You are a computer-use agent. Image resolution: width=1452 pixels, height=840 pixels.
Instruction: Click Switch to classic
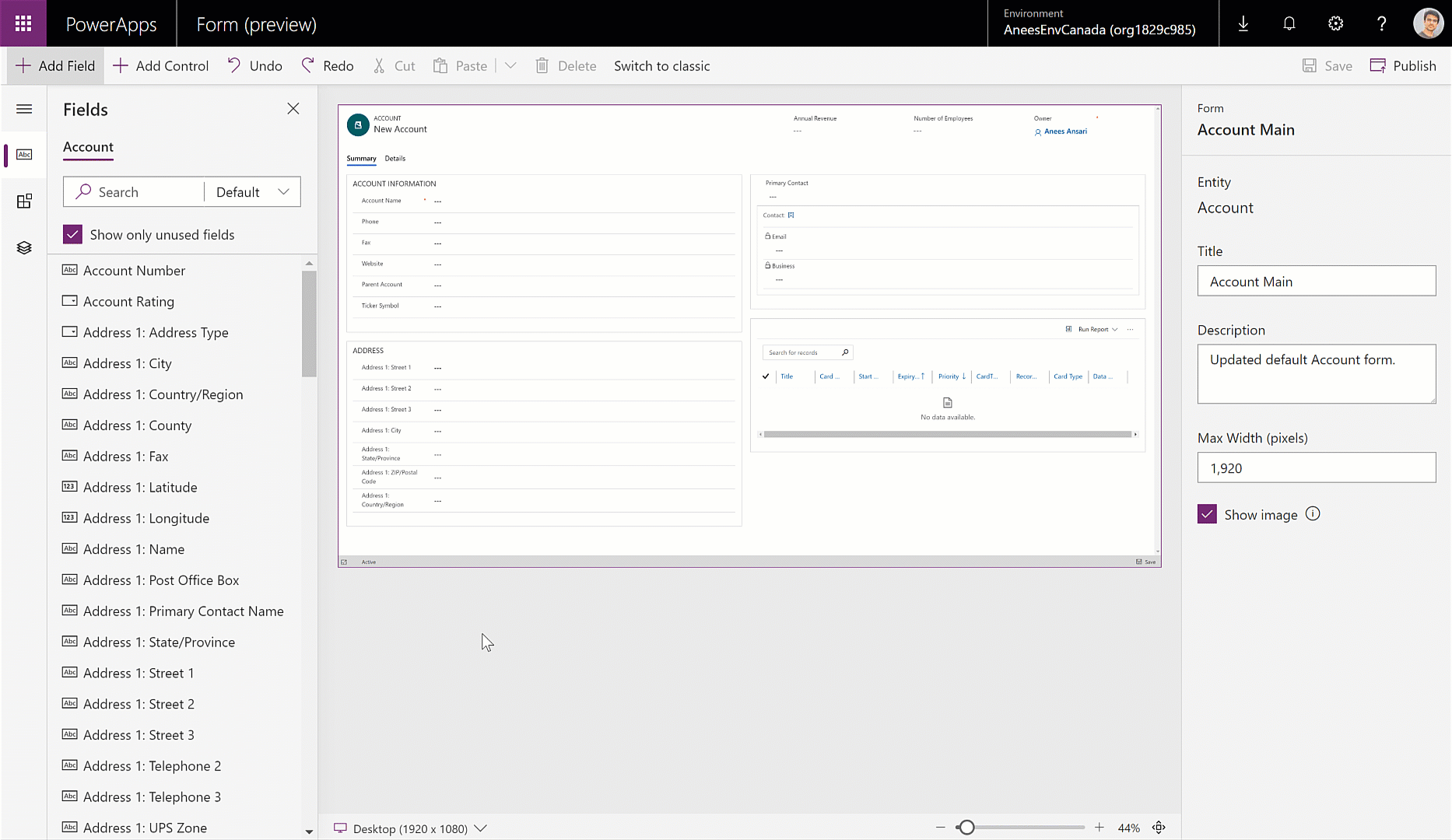(661, 65)
